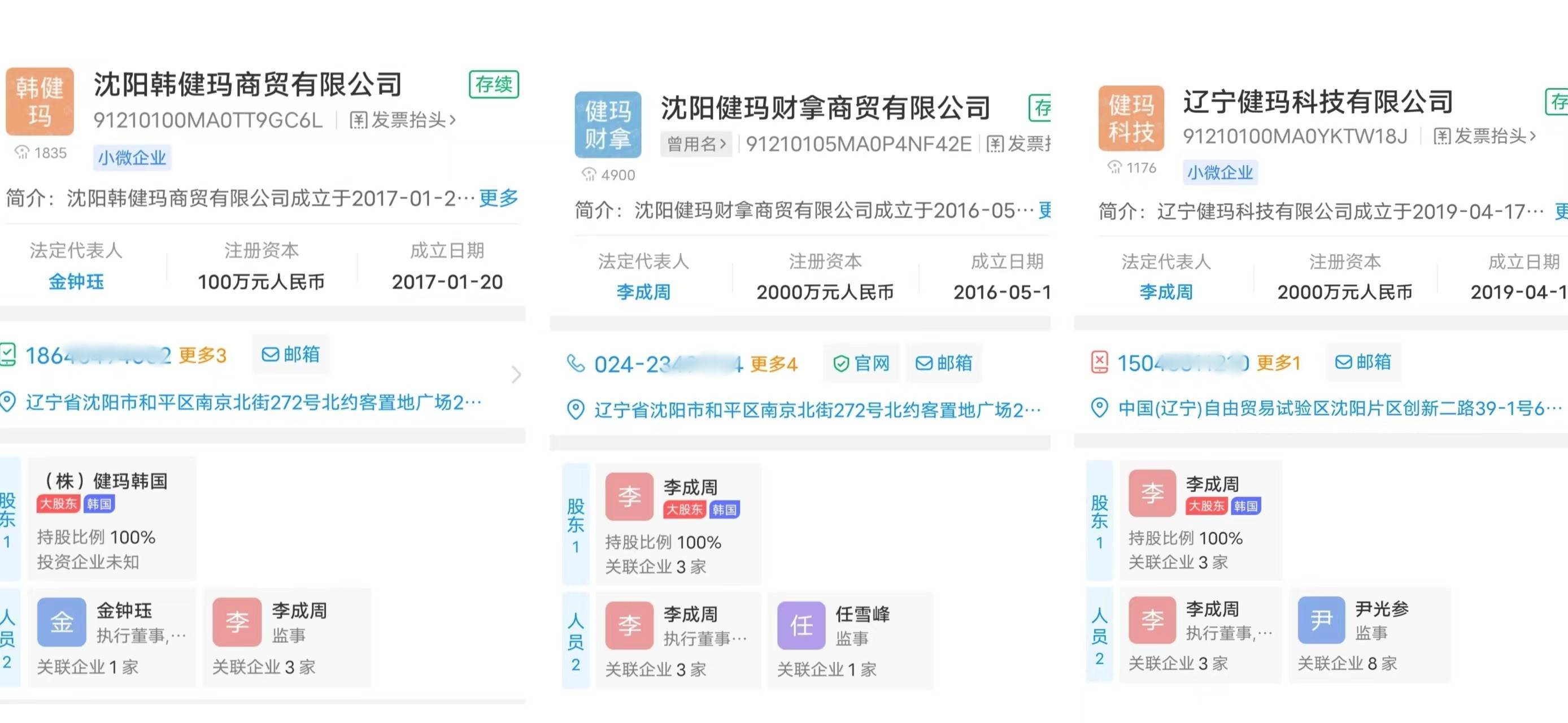Screen dimensions: 1568x723
Task: Expand 更多4 next to 024 phone number
Action: coord(773,364)
